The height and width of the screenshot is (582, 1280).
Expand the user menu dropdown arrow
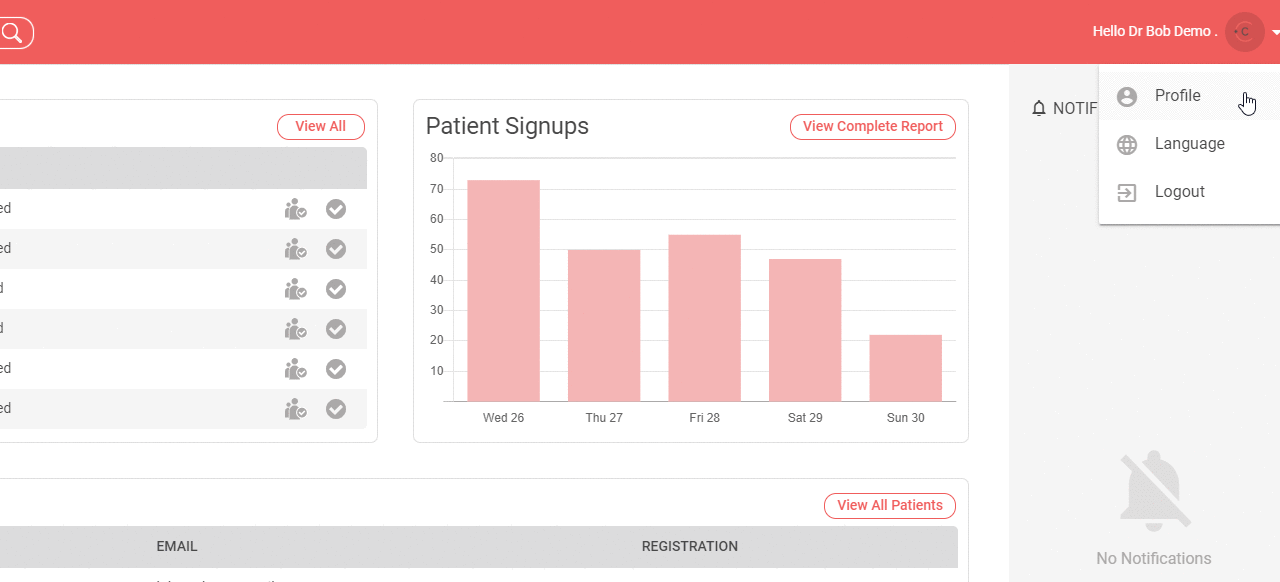pos(1275,33)
